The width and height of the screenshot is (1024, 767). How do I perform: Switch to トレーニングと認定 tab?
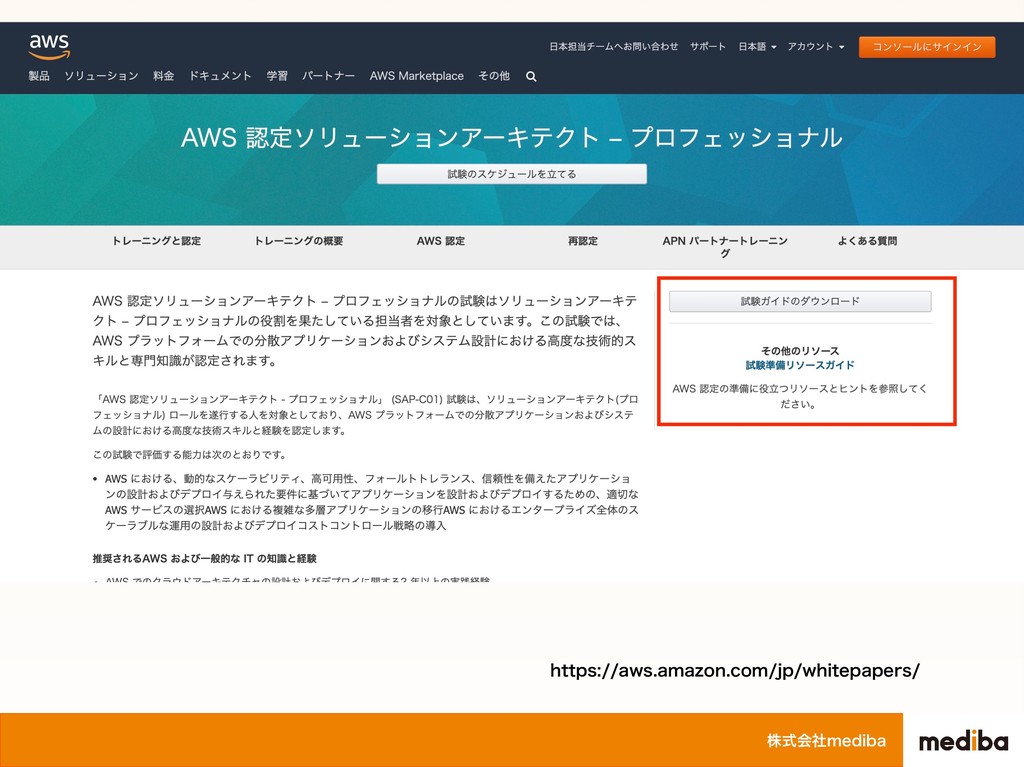click(157, 241)
